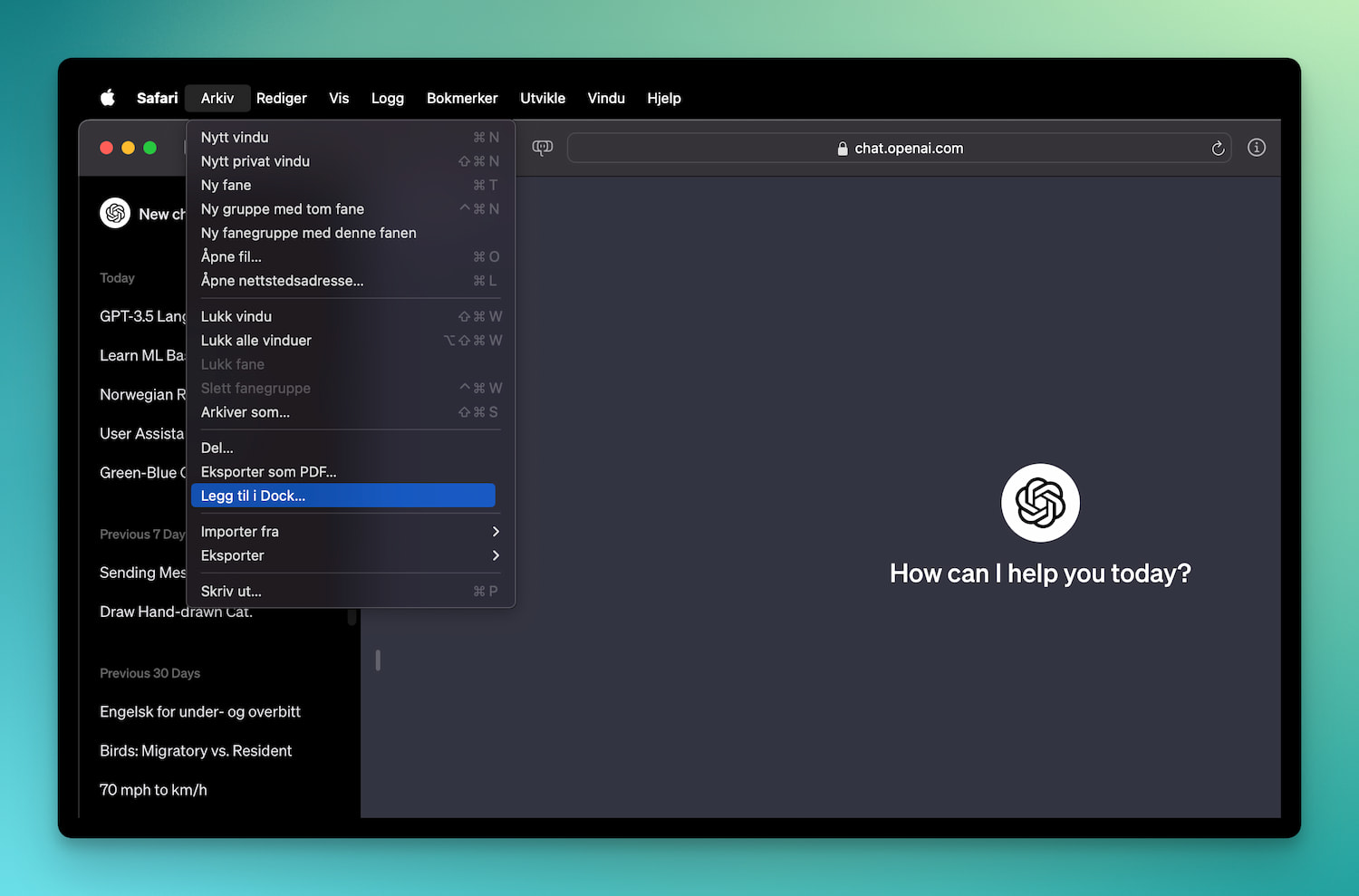Viewport: 1359px width, 896px height.
Task: Open the Rediger menu
Action: click(x=281, y=98)
